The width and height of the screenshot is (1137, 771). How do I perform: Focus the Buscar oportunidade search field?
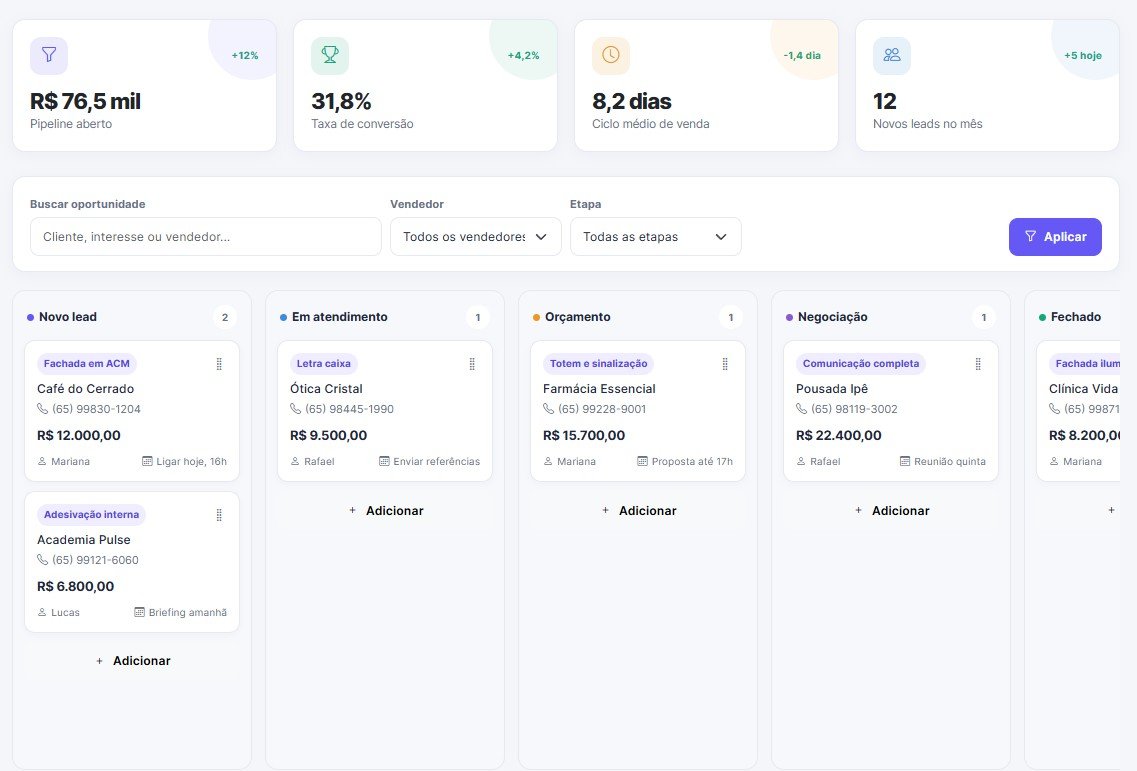click(206, 236)
